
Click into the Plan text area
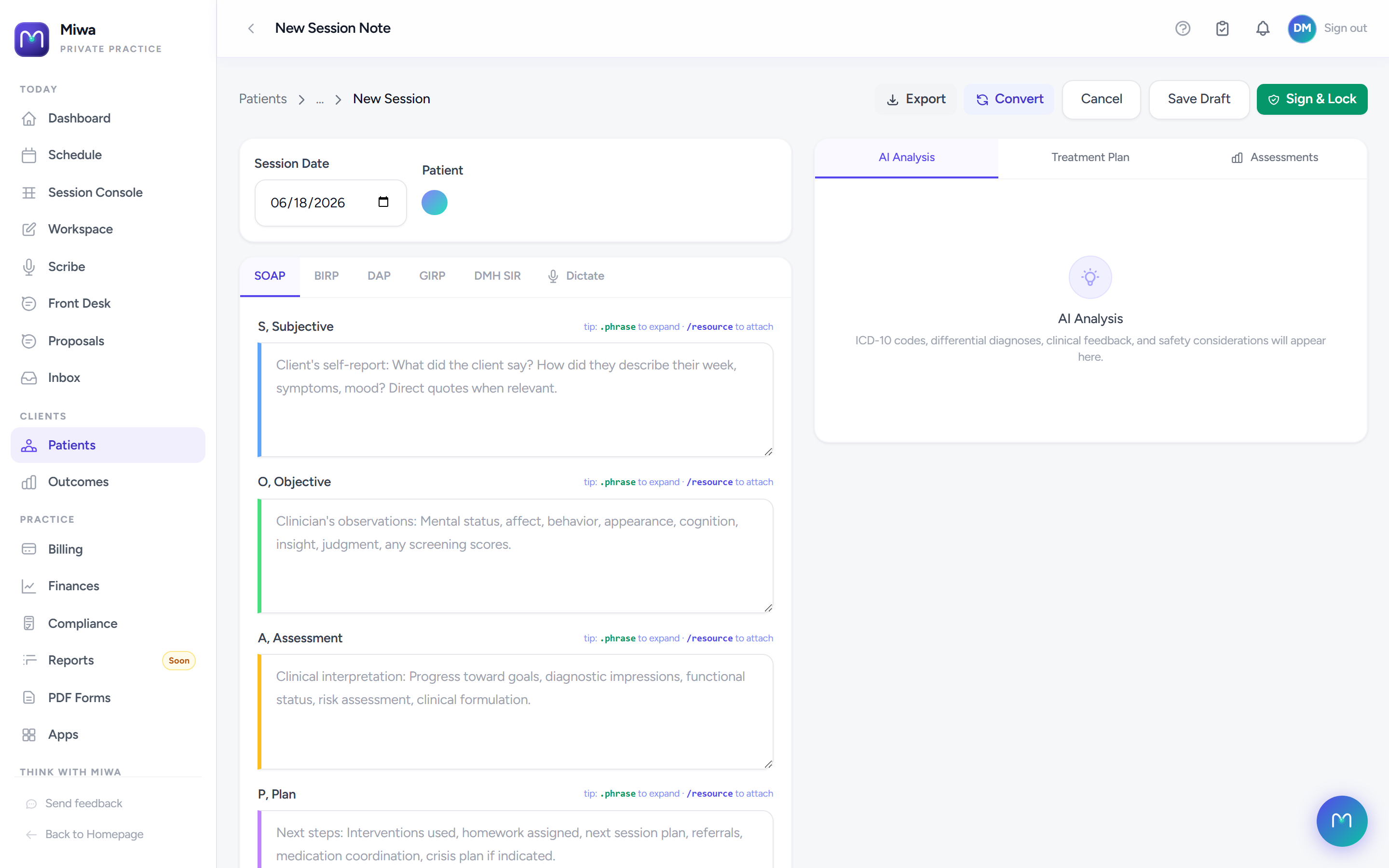515,839
